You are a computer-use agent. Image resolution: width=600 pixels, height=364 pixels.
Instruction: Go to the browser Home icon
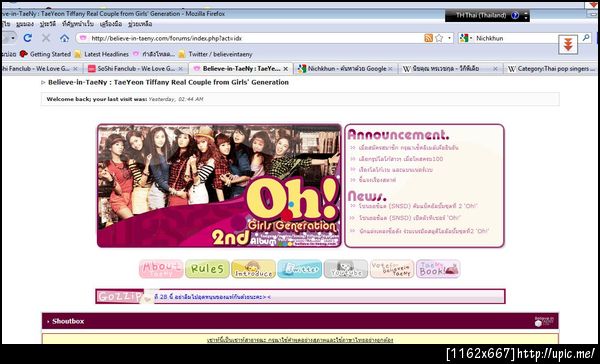[x=64, y=38]
